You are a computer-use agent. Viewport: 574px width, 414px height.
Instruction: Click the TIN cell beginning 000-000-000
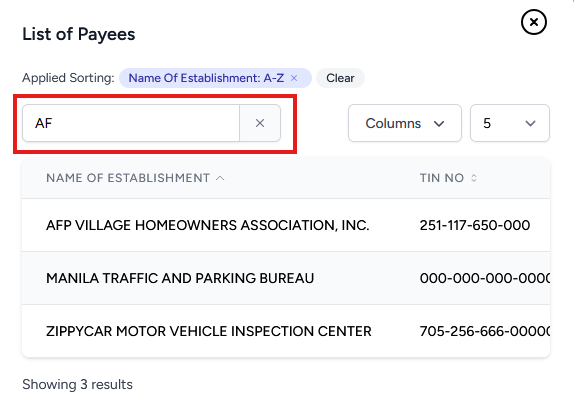[x=485, y=278]
